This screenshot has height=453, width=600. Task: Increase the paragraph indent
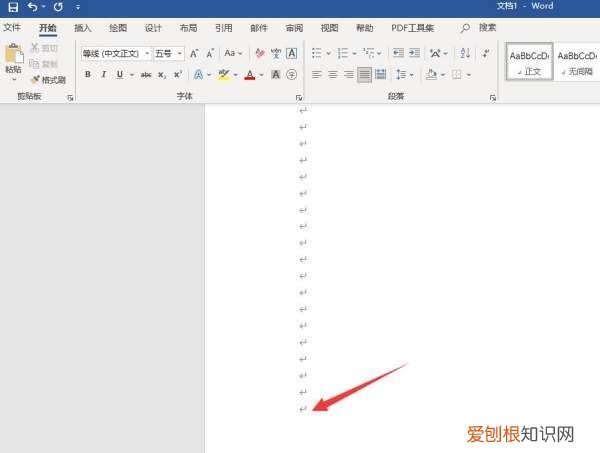pyautogui.click(x=414, y=53)
